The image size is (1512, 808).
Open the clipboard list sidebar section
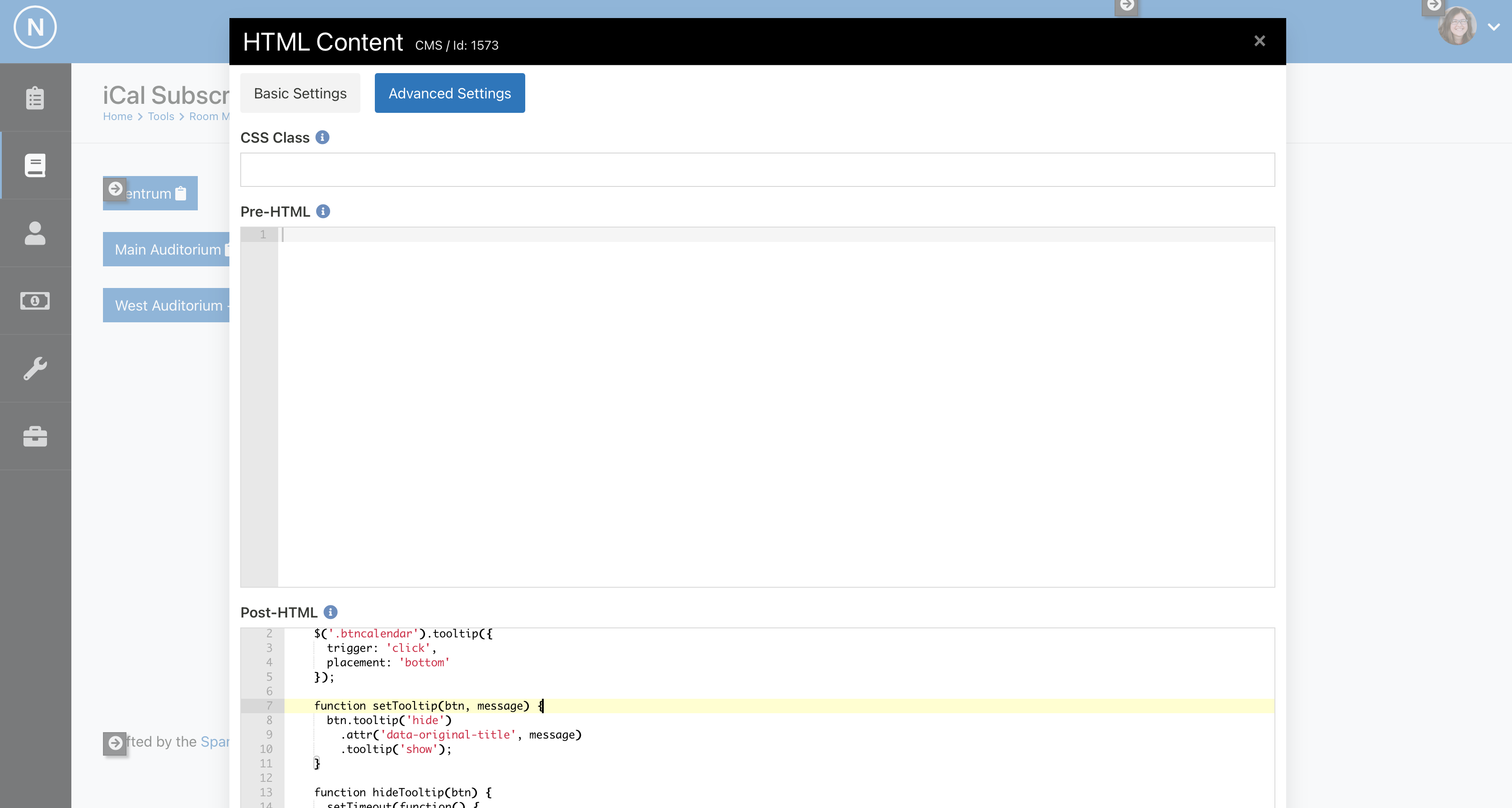coord(35,98)
